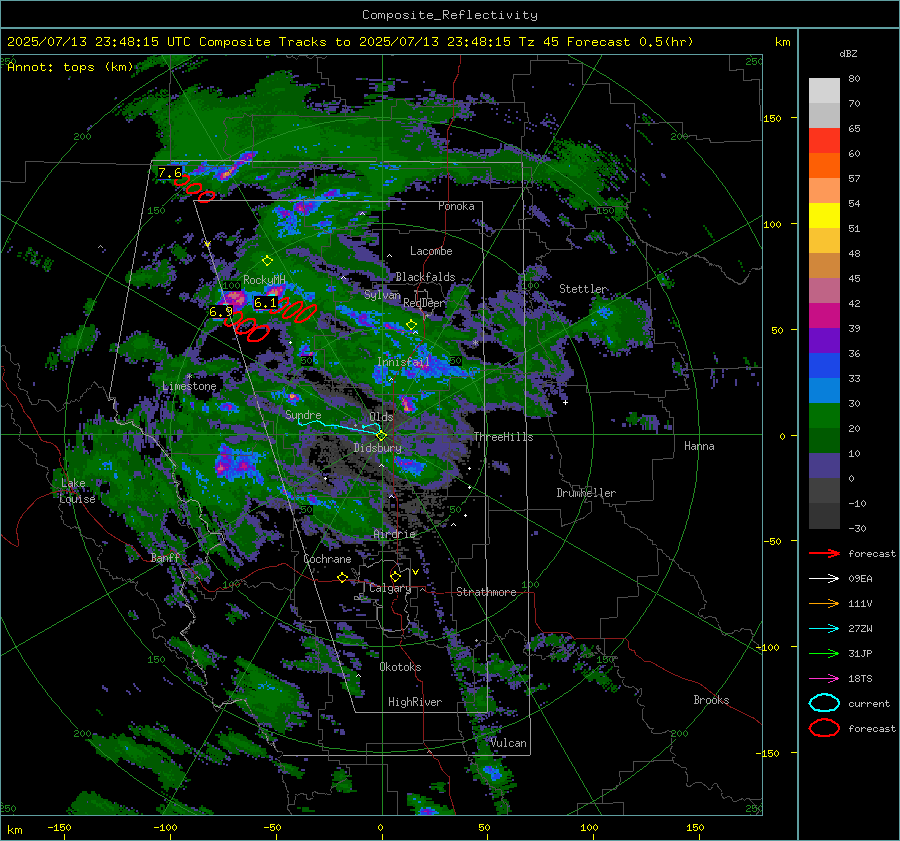Select the Blackfalds city label
Image resolution: width=900 pixels, height=841 pixels.
[425, 277]
